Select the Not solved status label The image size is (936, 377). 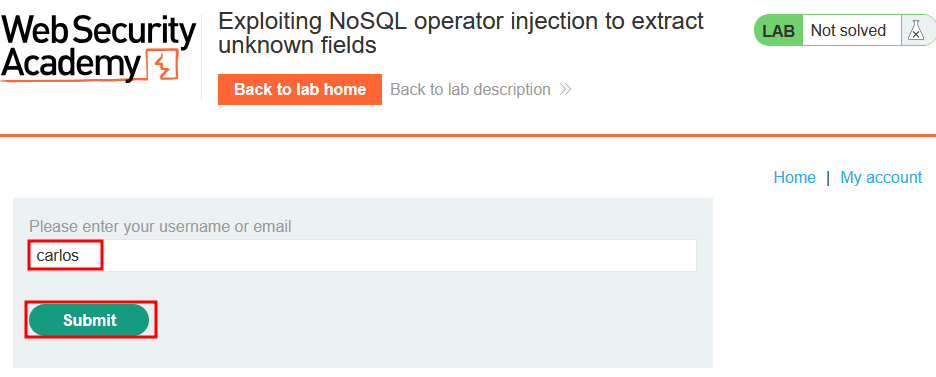pos(848,30)
